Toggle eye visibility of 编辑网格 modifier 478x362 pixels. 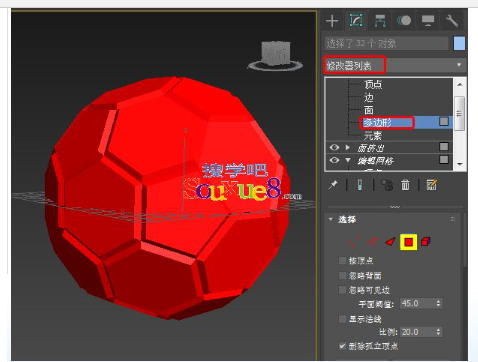pos(334,160)
